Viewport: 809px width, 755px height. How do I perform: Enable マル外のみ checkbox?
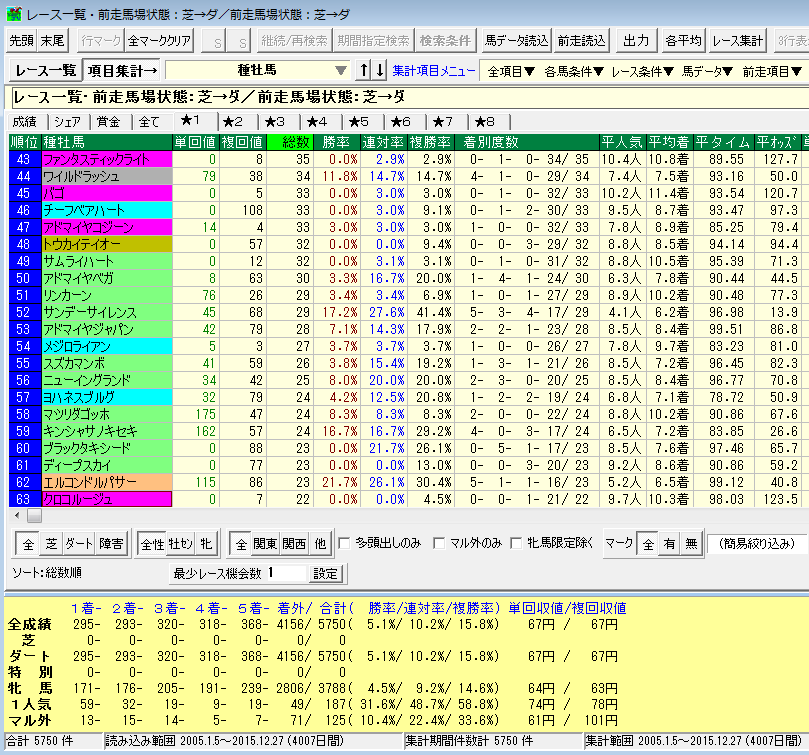(439, 543)
